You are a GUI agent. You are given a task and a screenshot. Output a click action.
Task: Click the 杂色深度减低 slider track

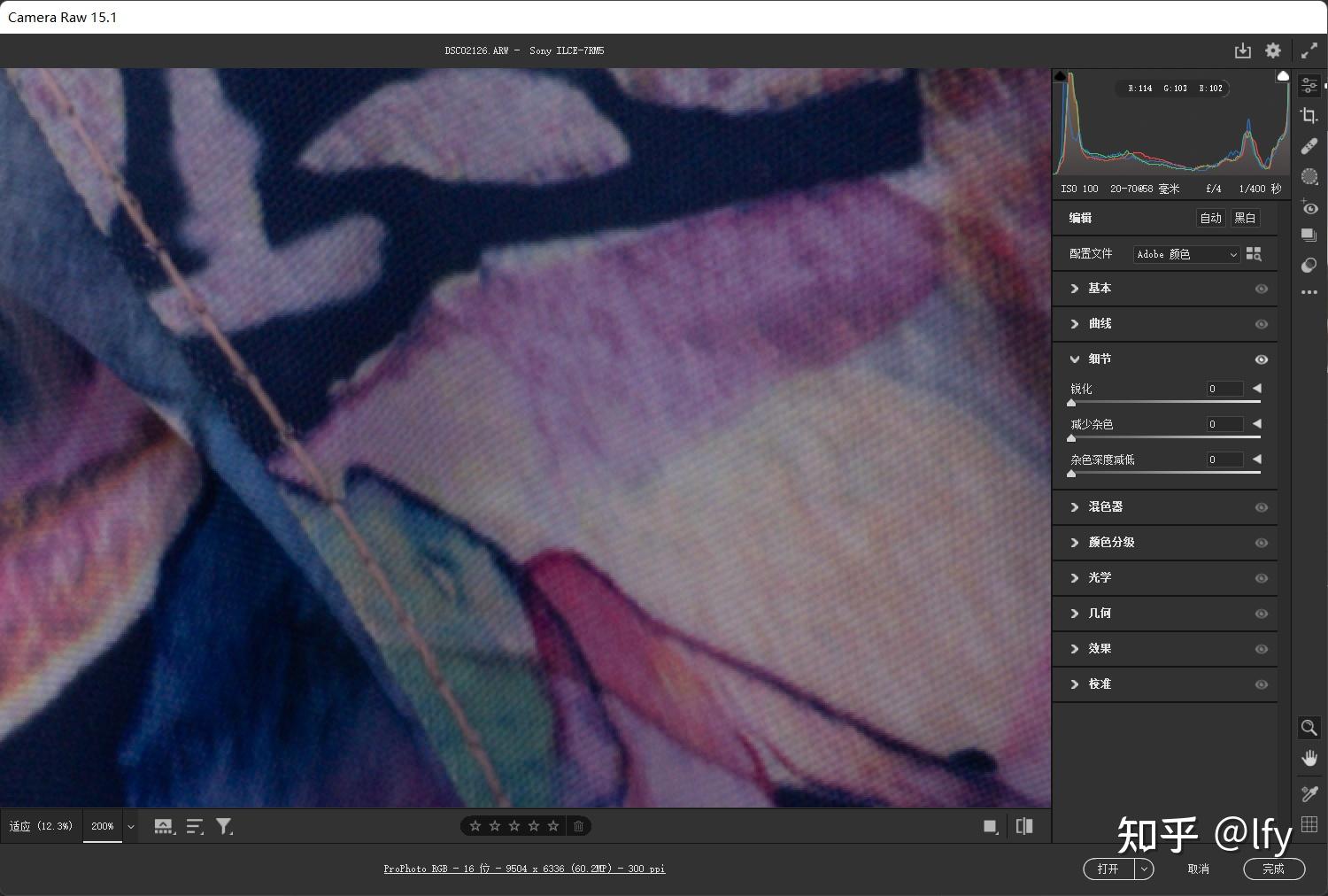[x=1165, y=473]
